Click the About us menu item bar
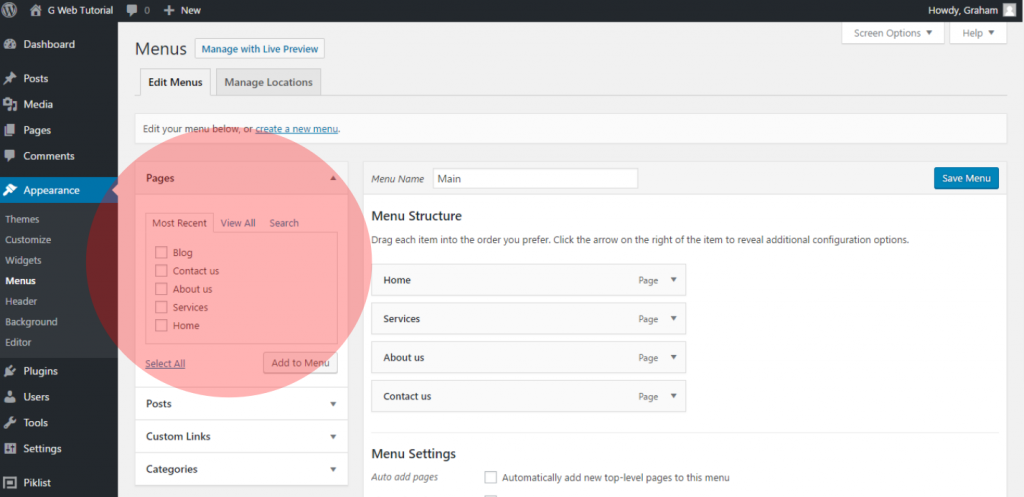 point(528,357)
